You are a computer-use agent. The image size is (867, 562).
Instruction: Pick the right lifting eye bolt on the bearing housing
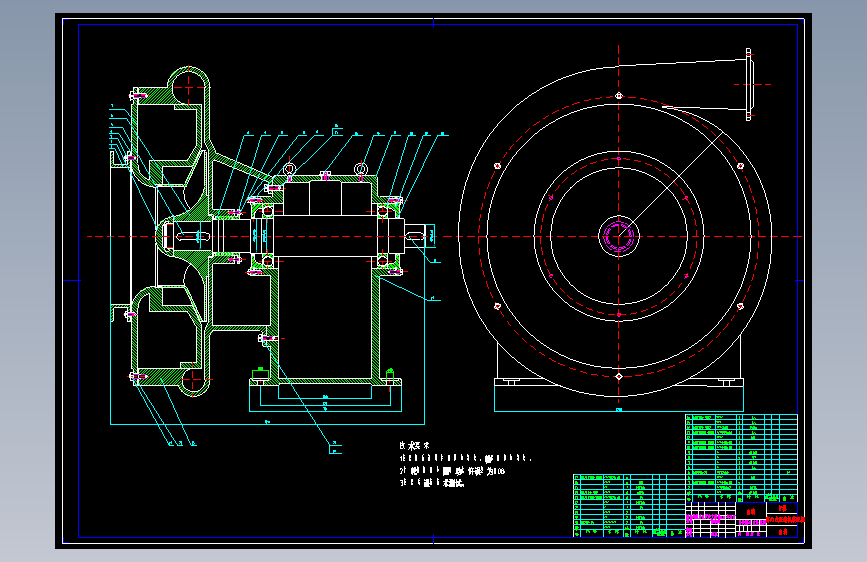361,170
